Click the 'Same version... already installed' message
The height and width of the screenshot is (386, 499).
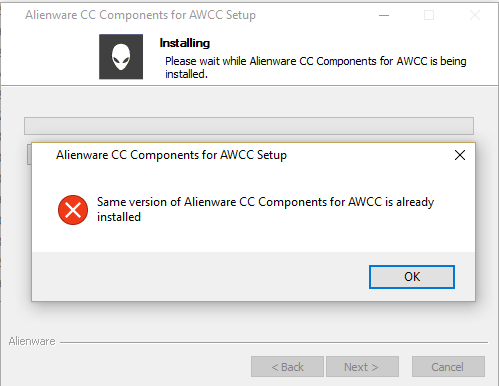pos(265,209)
